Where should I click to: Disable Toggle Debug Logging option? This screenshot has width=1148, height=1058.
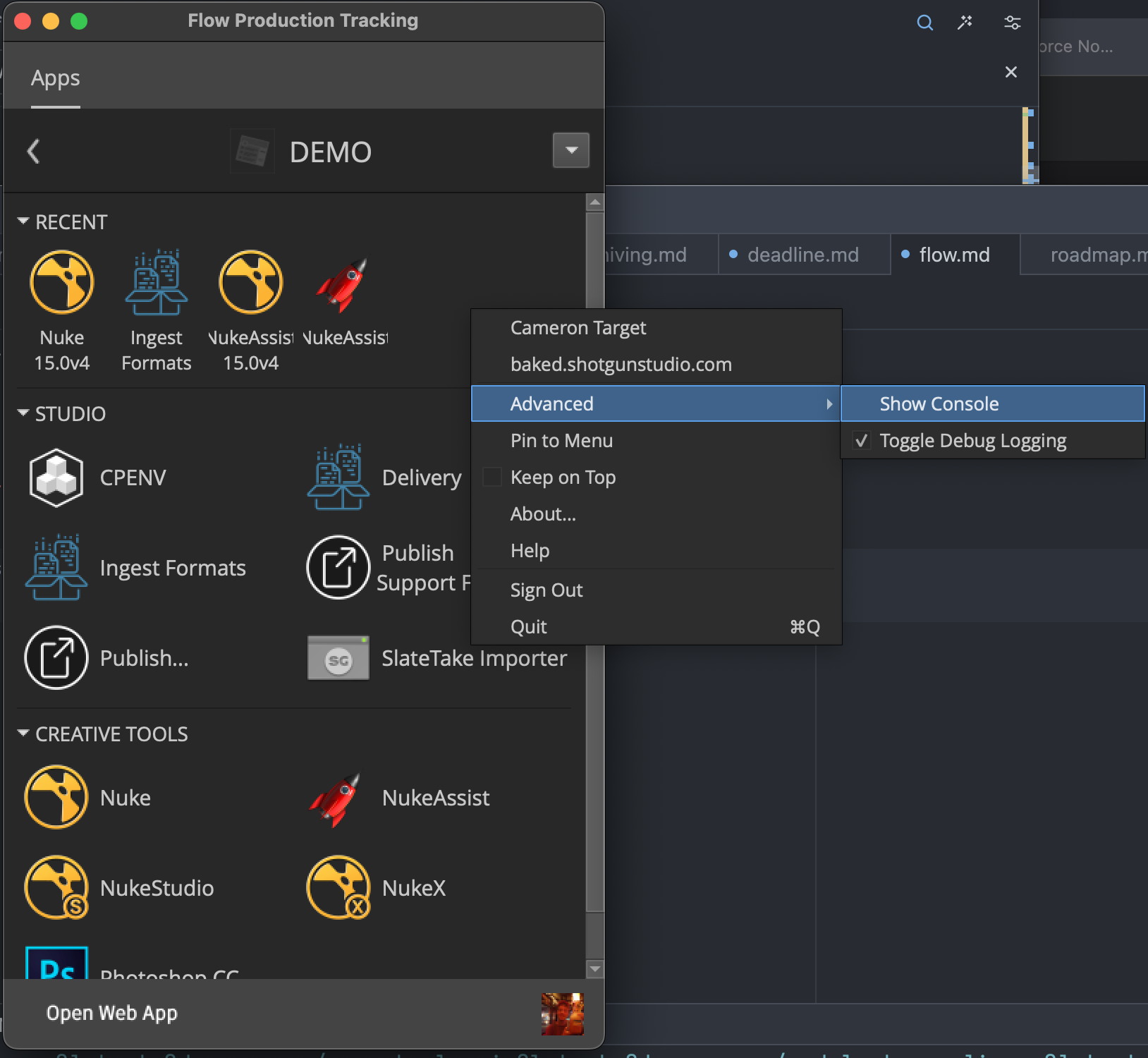coord(972,441)
